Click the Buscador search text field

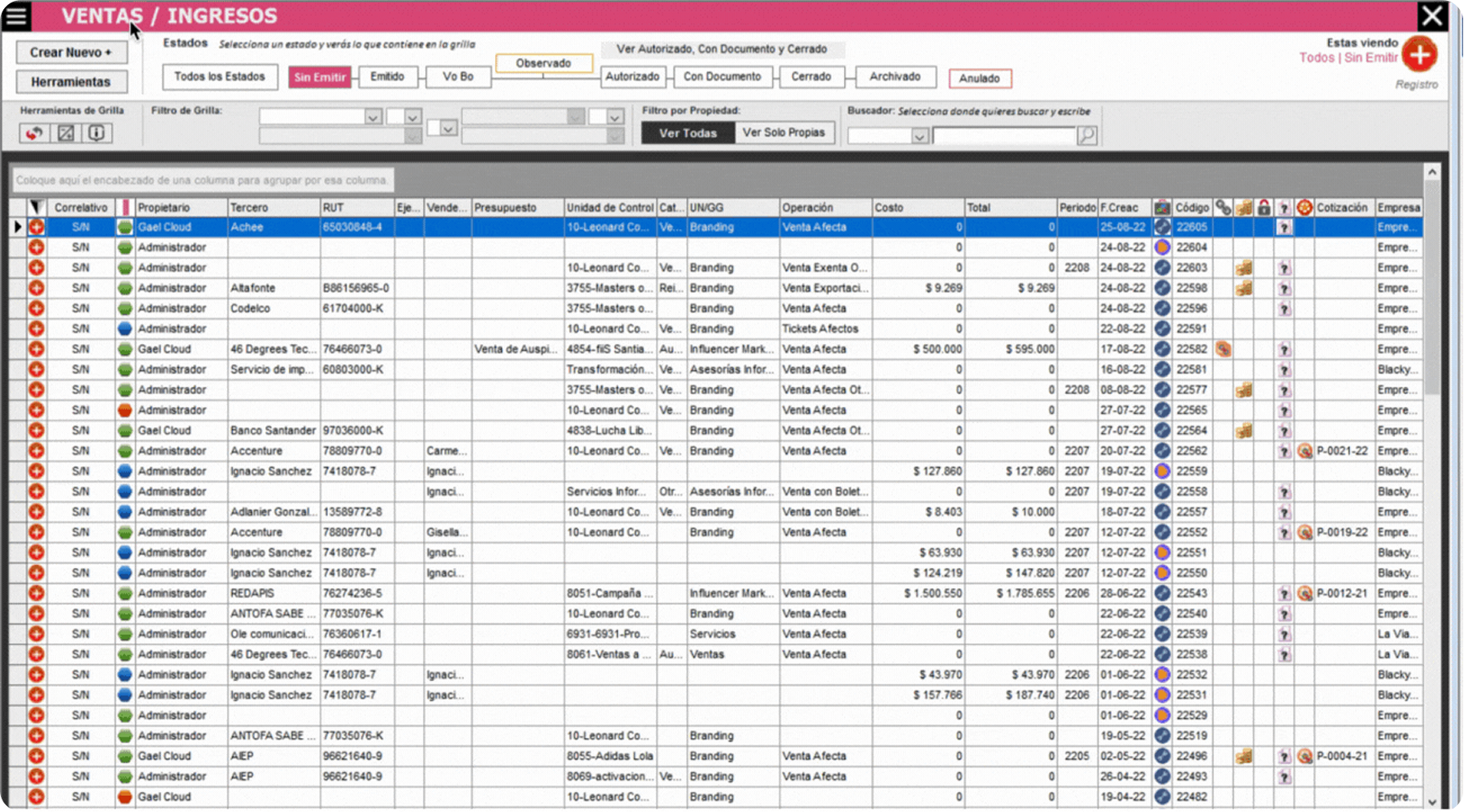(x=1004, y=136)
